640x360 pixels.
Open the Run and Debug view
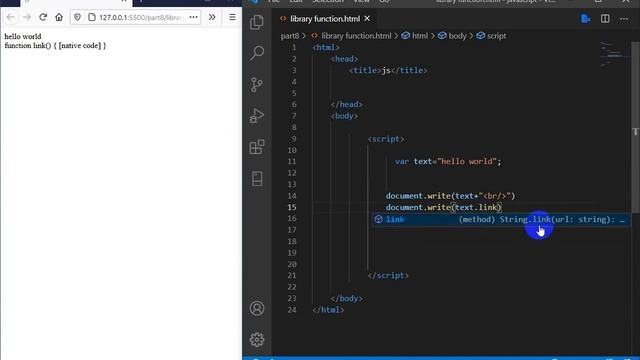coord(257,116)
